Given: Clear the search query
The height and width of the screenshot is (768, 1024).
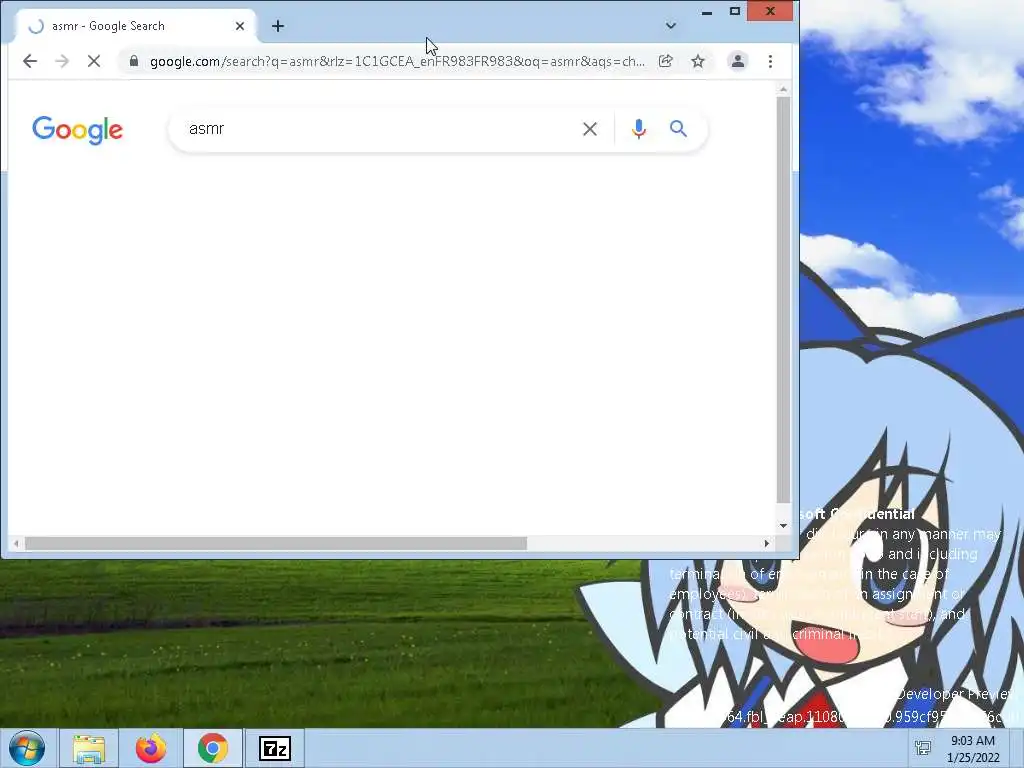Looking at the screenshot, I should pos(590,129).
